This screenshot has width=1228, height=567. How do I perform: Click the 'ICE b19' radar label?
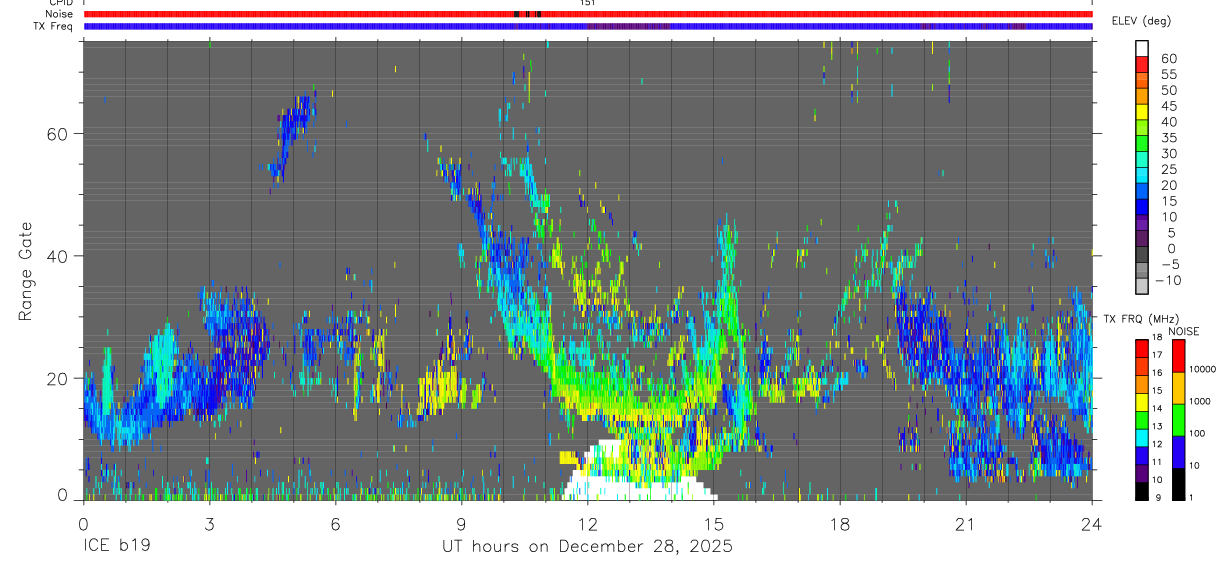[x=115, y=547]
